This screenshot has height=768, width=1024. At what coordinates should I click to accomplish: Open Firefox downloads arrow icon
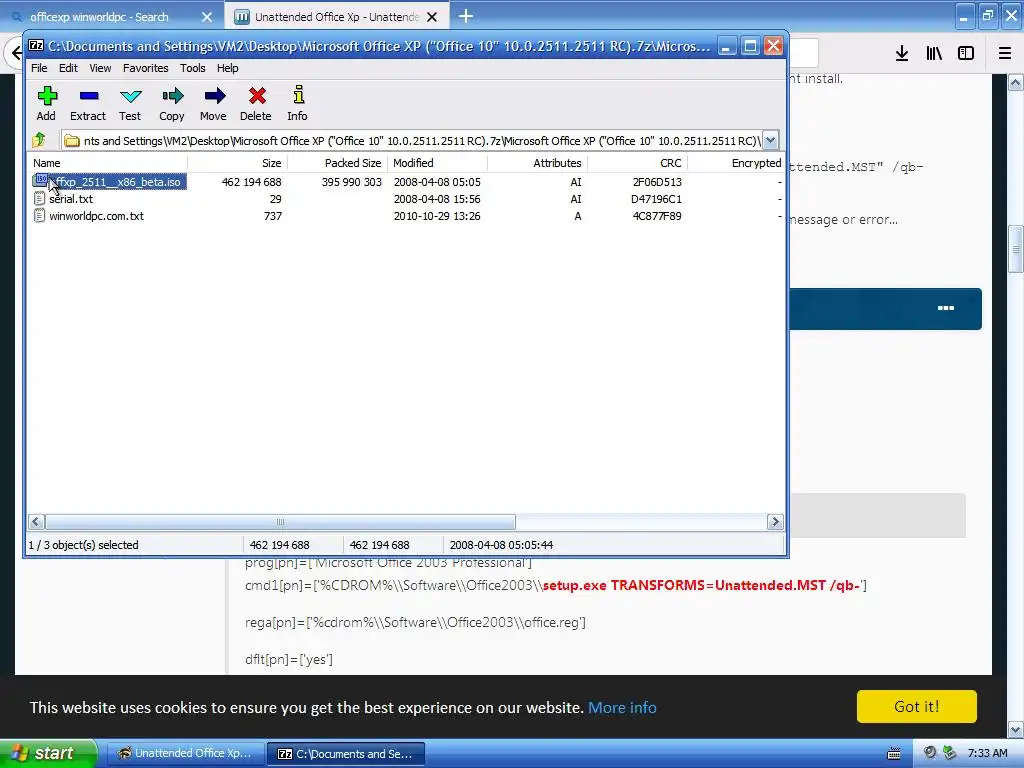pyautogui.click(x=901, y=54)
